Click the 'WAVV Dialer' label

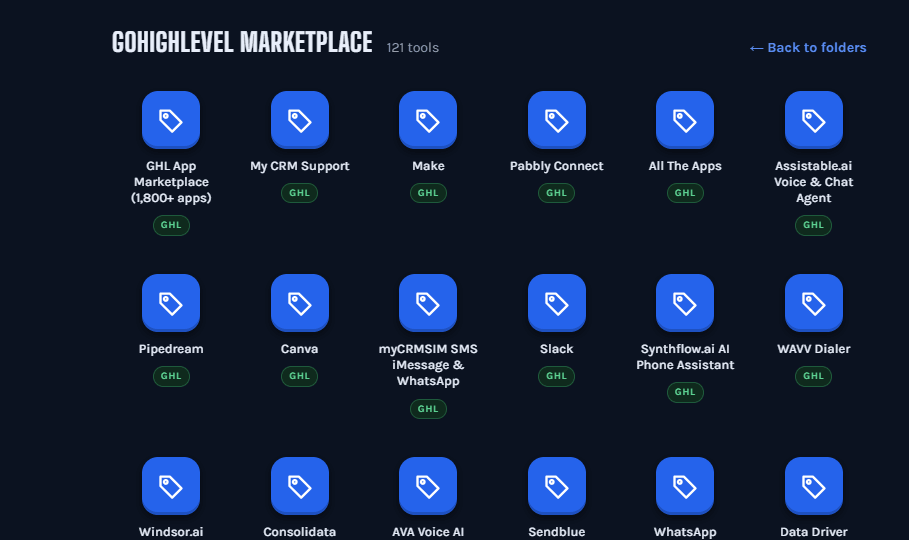click(813, 349)
